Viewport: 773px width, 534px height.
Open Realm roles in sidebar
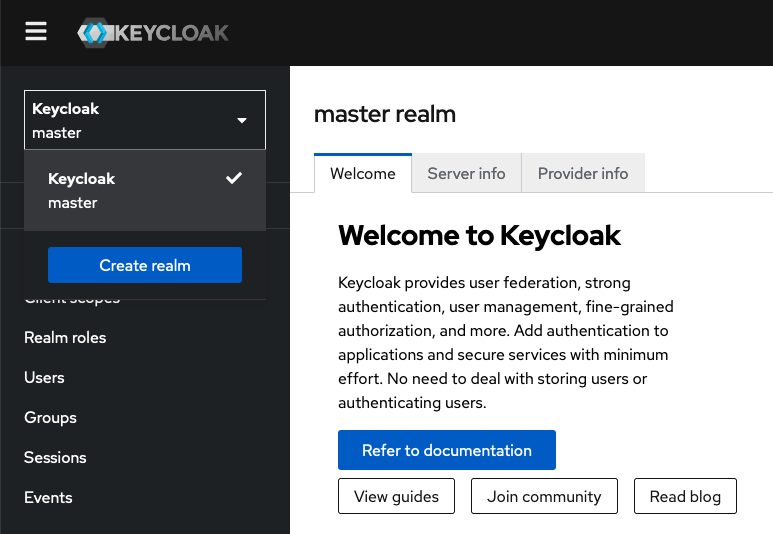click(x=65, y=338)
